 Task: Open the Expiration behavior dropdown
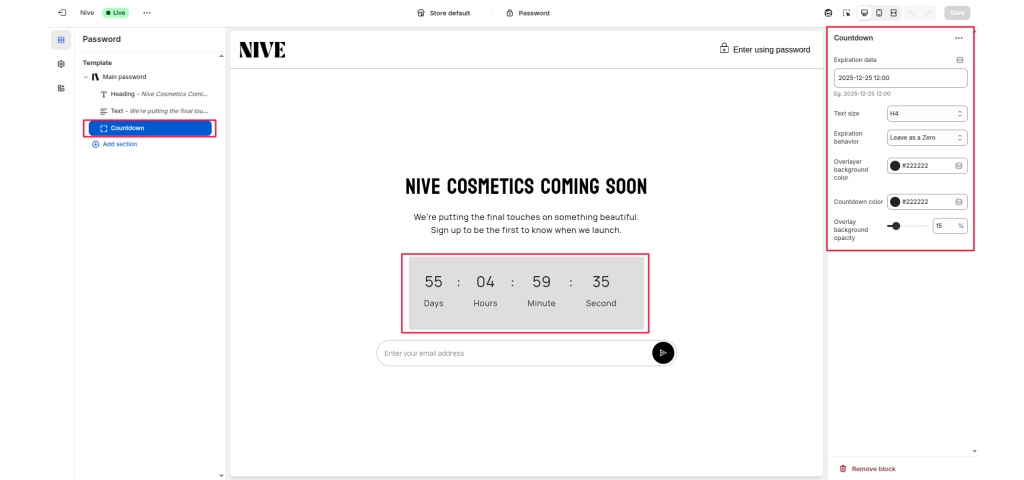(927, 137)
